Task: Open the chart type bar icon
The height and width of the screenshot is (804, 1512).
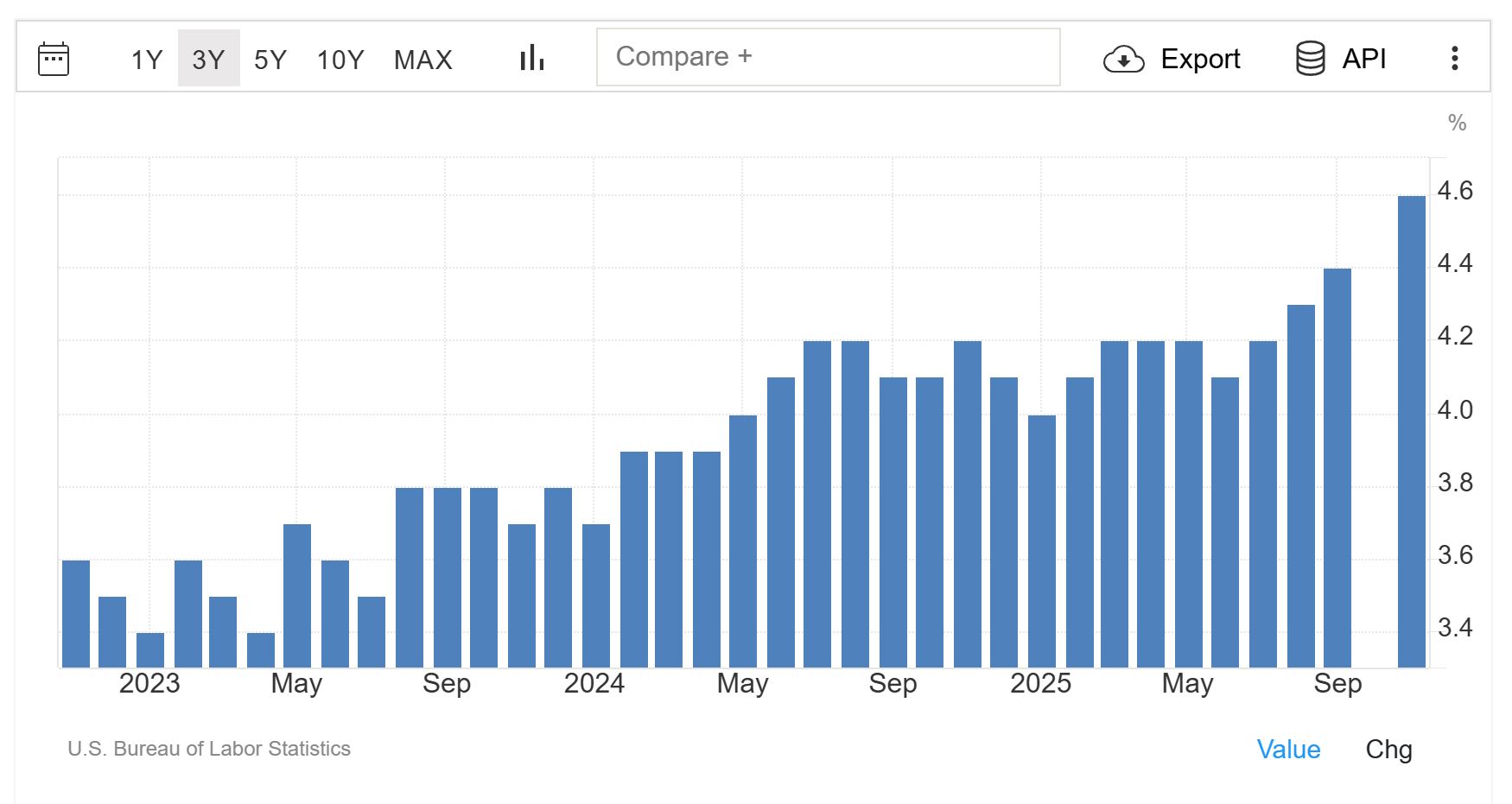Action: pyautogui.click(x=531, y=59)
